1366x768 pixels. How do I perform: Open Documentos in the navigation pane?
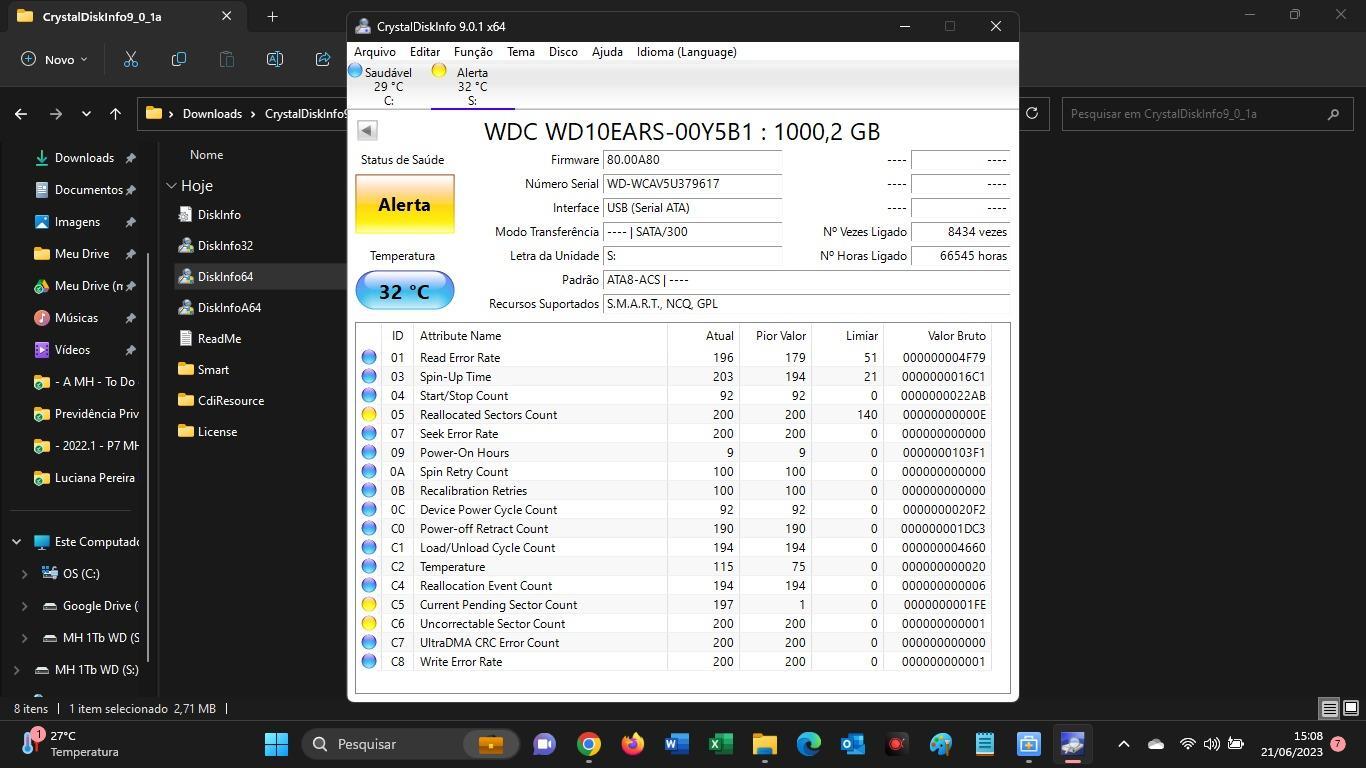pos(88,190)
